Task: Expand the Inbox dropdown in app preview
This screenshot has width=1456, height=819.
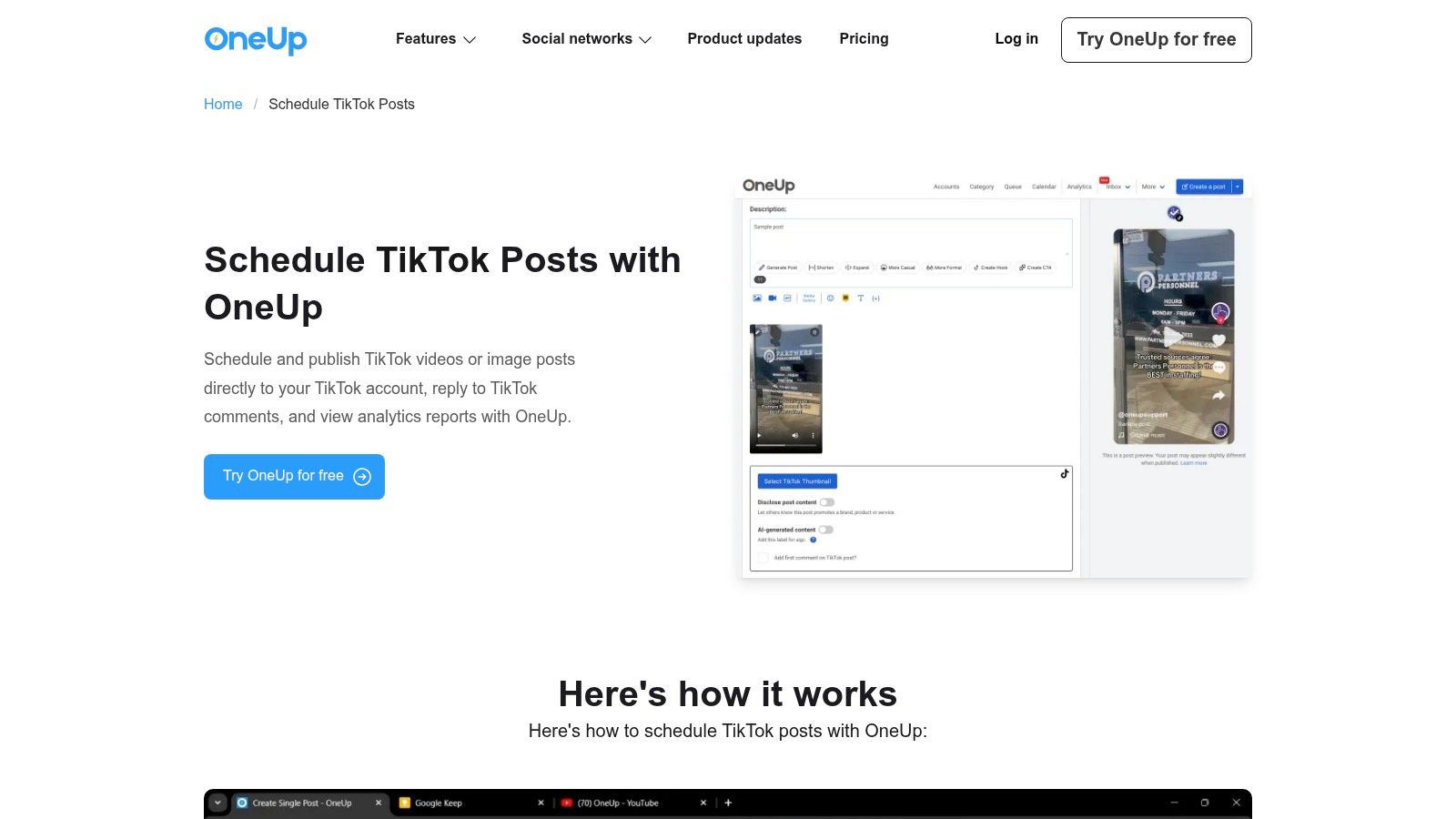Action: tap(1117, 187)
